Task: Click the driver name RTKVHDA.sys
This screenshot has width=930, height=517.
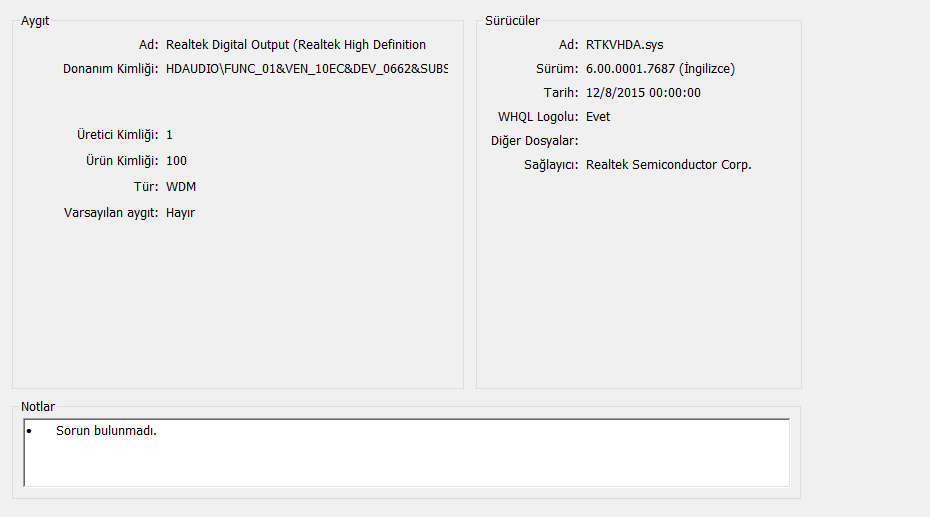Action: (625, 45)
